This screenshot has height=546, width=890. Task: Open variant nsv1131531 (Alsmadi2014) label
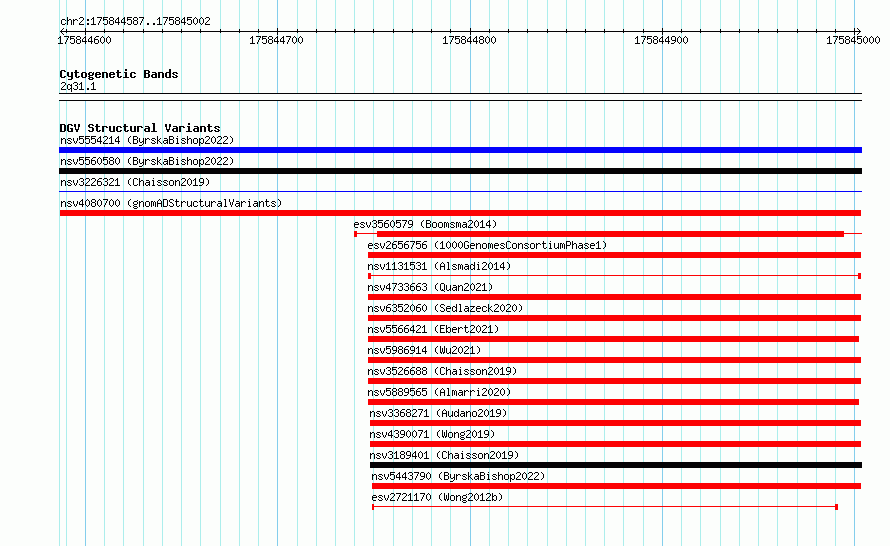(439, 266)
